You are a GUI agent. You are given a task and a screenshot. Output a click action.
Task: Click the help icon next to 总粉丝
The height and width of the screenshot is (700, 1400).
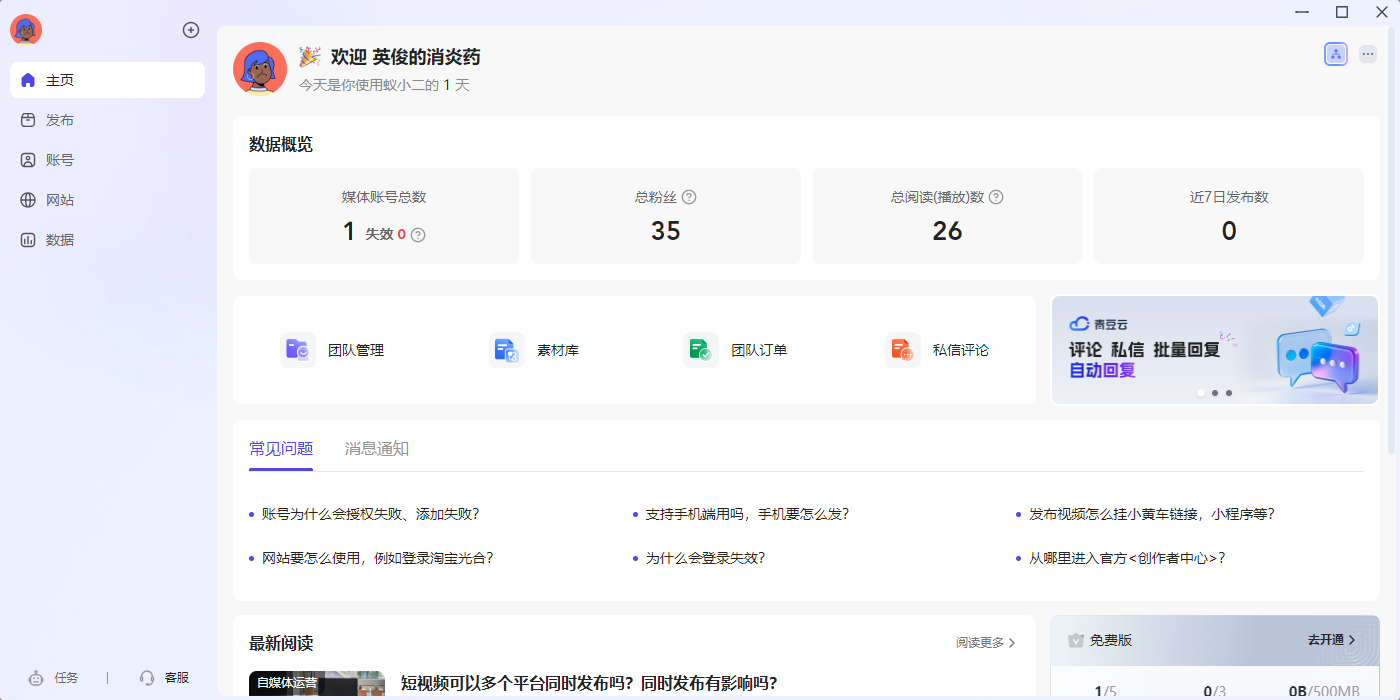pyautogui.click(x=689, y=197)
